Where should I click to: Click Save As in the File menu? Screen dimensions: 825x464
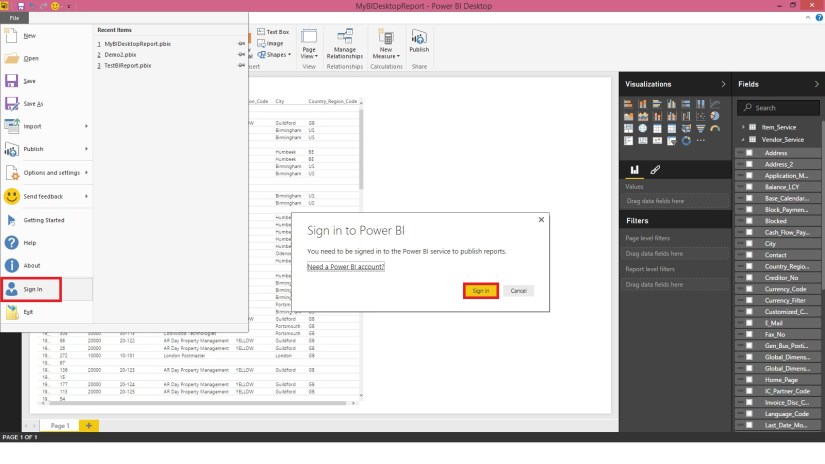47,104
